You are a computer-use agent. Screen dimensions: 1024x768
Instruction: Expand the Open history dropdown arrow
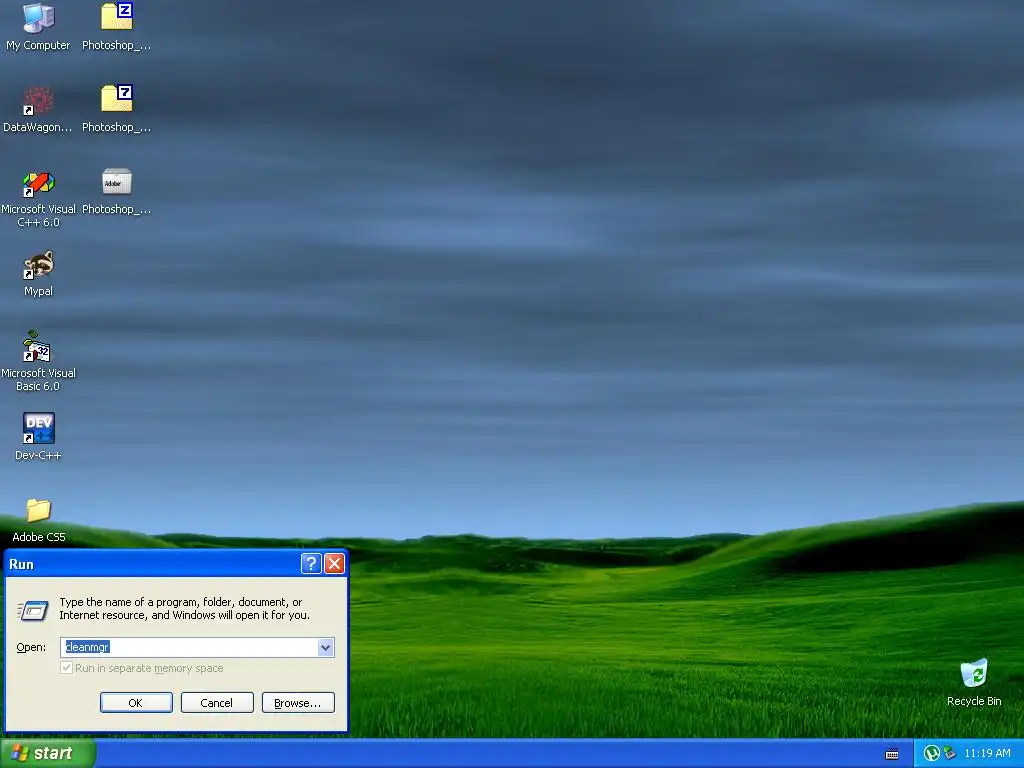click(x=325, y=647)
